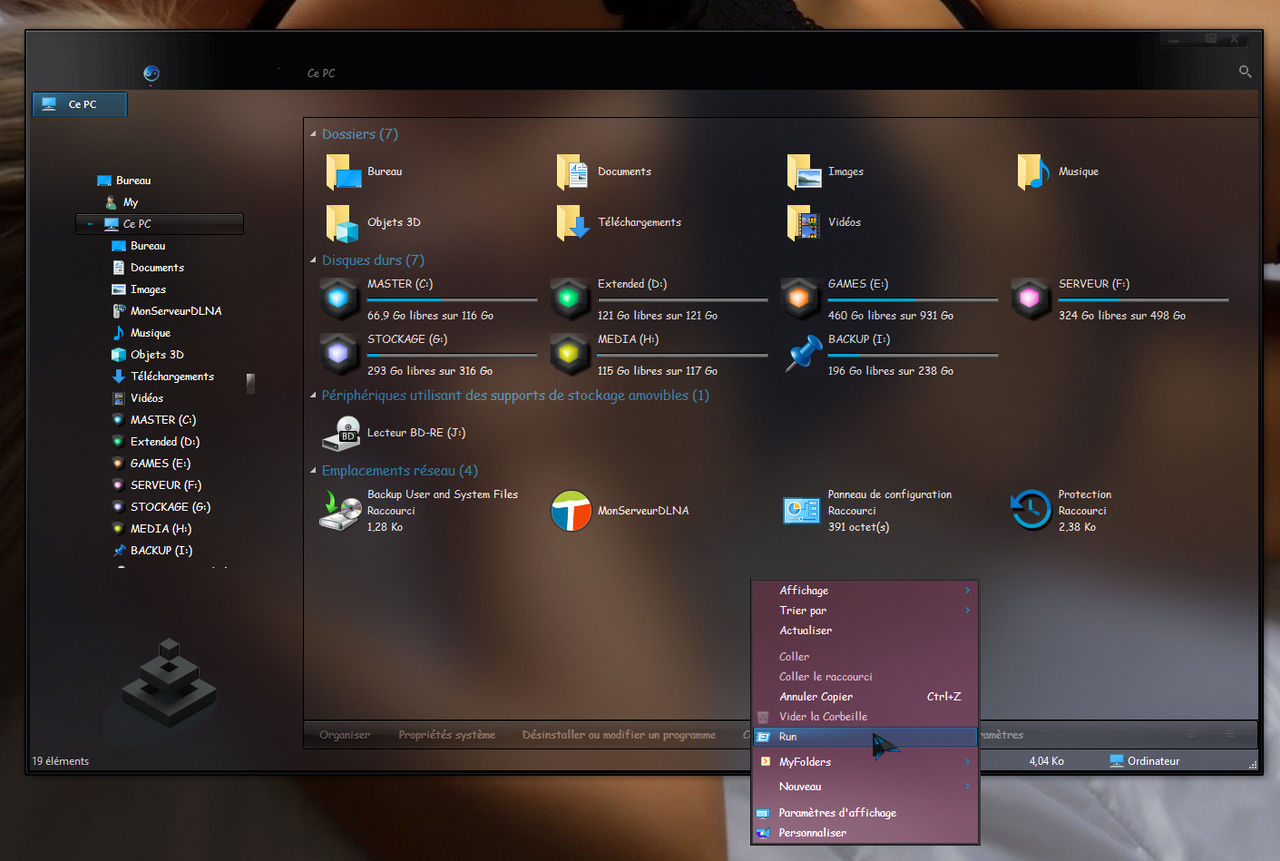Select STOCKAGE (G:) in the navigation tree
Viewport: 1280px width, 861px height.
[x=170, y=507]
